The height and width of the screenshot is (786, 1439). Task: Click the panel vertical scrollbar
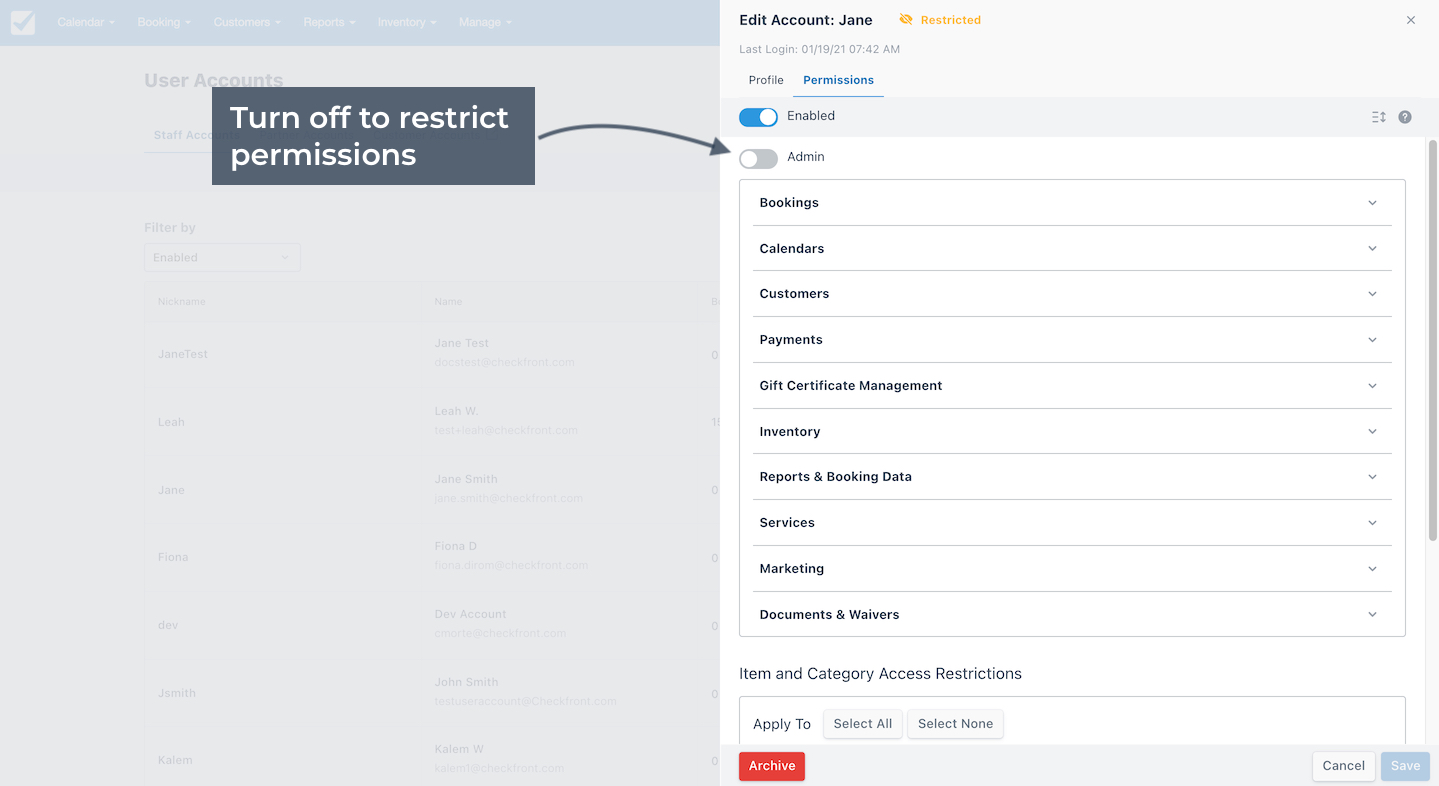[1432, 340]
